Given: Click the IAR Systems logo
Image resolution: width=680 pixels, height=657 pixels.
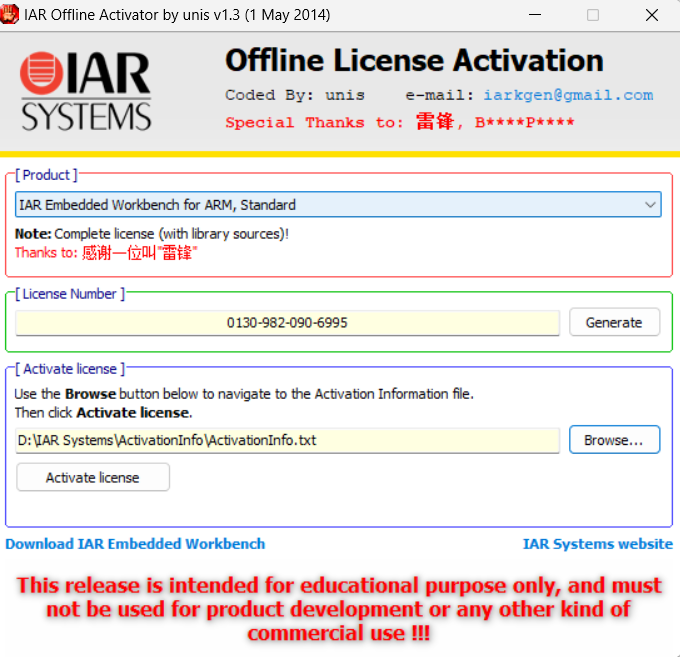Looking at the screenshot, I should click(x=86, y=91).
